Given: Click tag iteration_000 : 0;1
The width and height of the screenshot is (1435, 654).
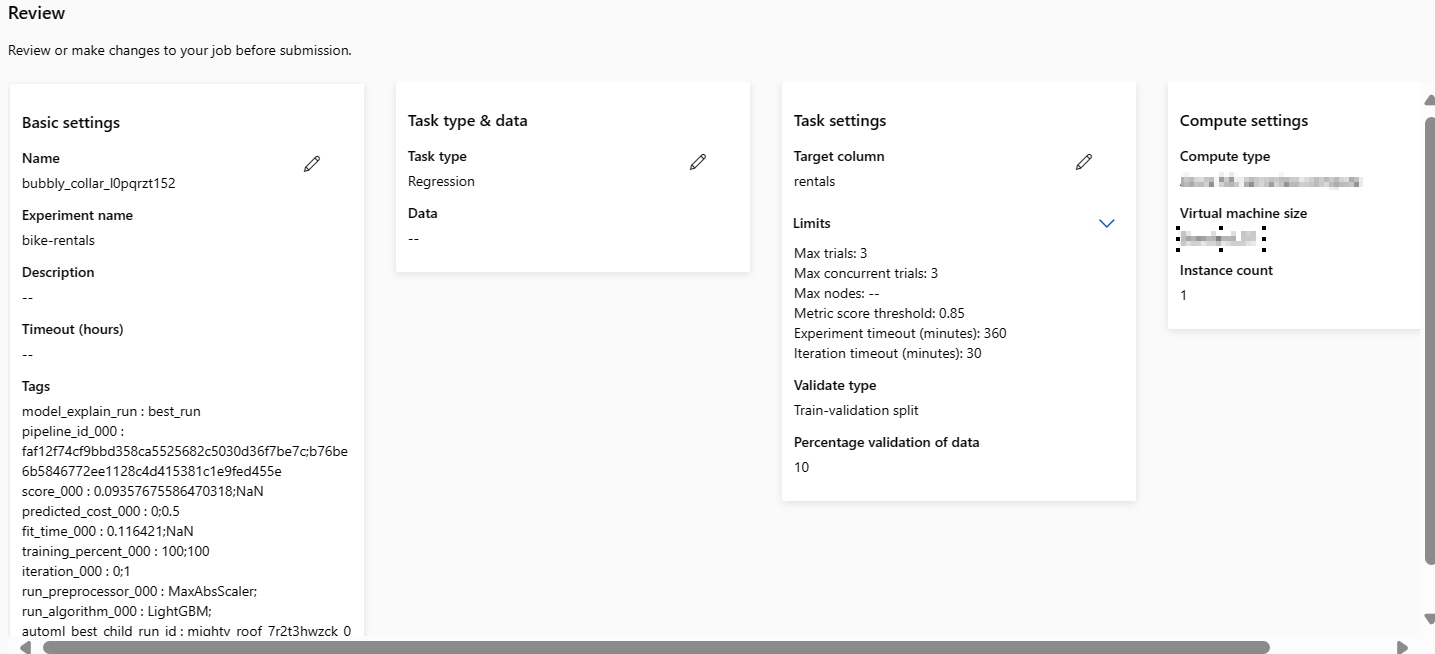Looking at the screenshot, I should [76, 571].
